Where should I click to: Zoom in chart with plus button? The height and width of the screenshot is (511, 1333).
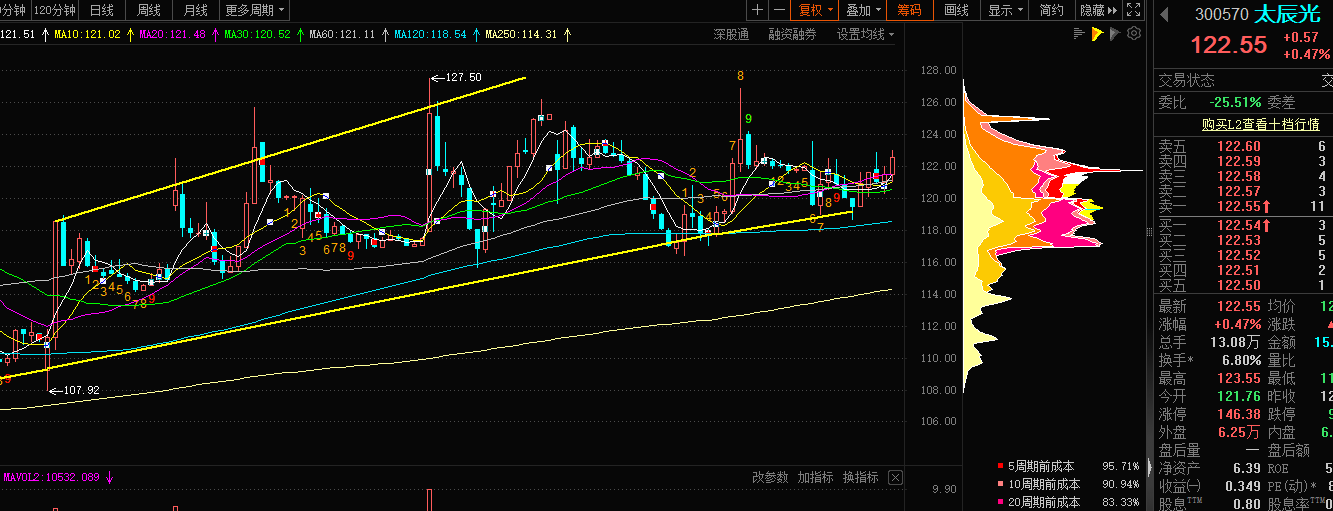757,10
